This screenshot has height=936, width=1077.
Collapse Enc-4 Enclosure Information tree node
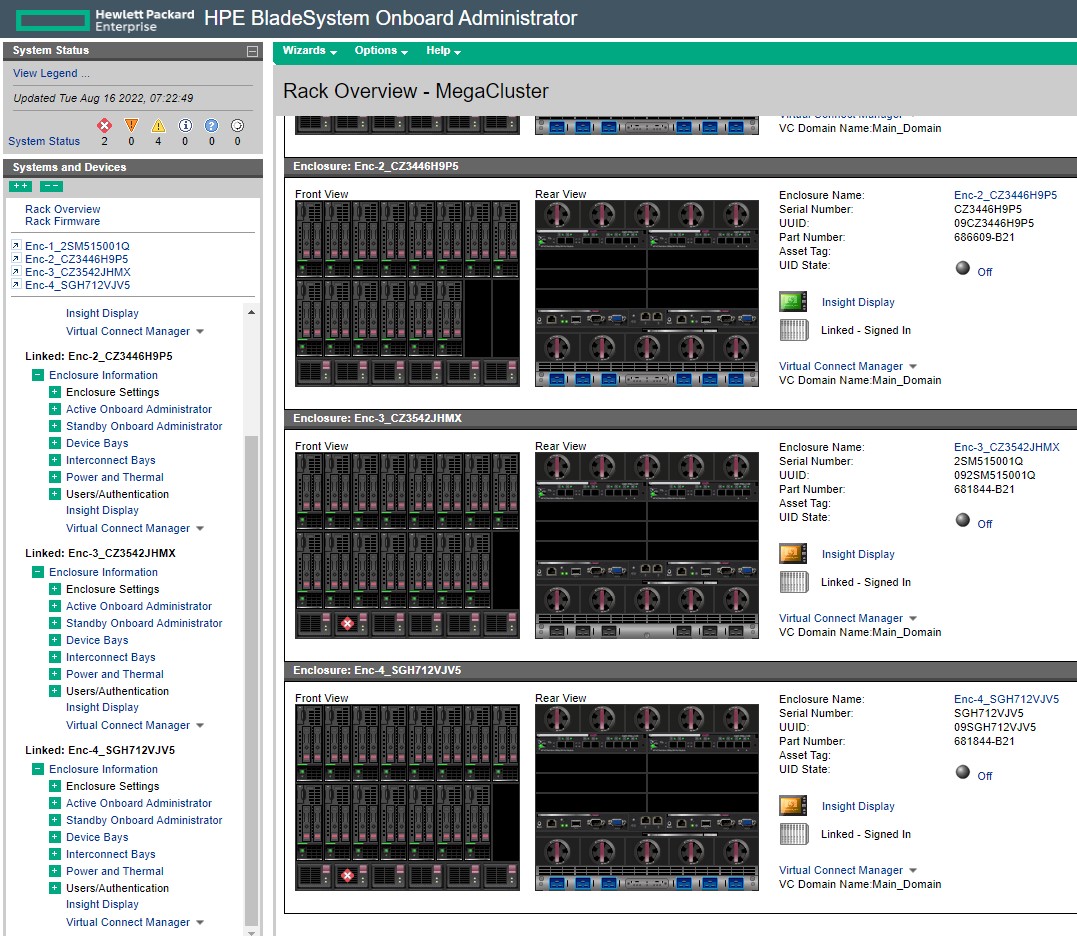(38, 769)
